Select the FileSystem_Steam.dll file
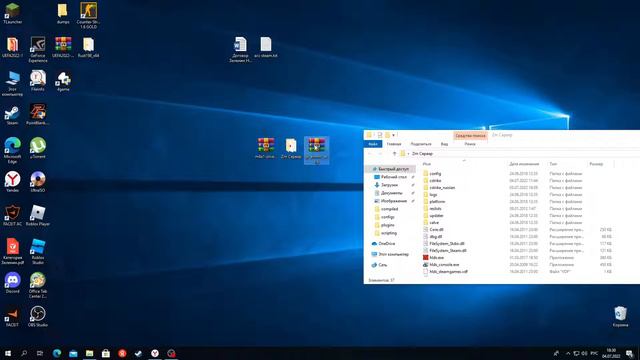 (448, 251)
